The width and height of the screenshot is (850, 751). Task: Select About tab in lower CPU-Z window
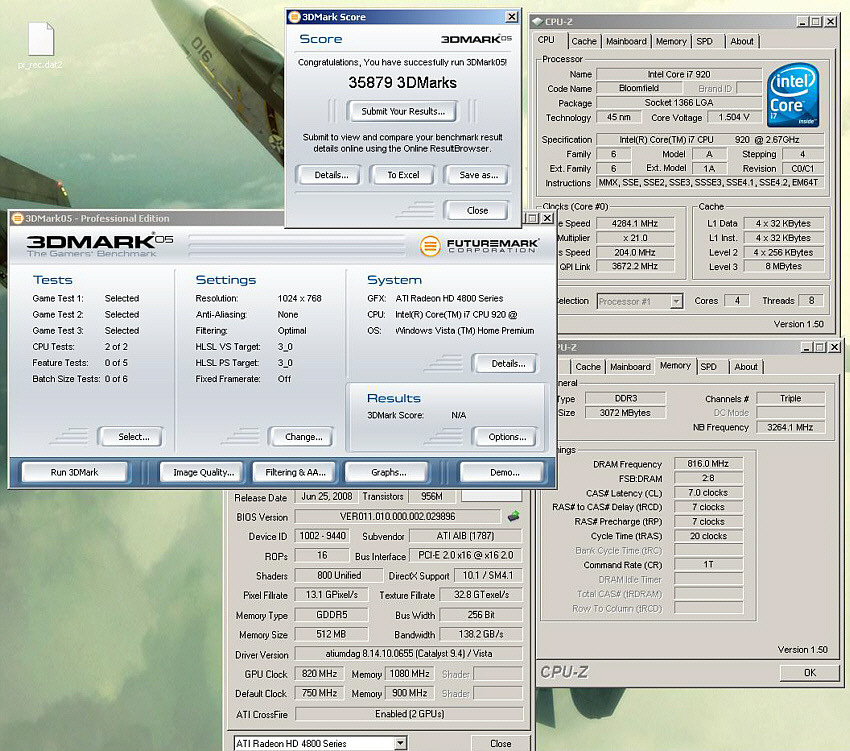tap(746, 367)
